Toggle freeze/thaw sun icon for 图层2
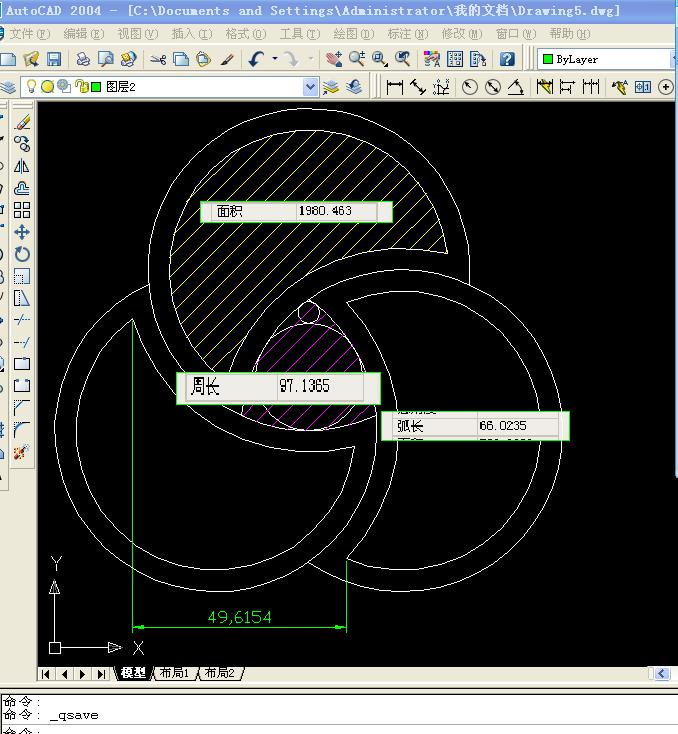The image size is (678, 734). point(47,87)
